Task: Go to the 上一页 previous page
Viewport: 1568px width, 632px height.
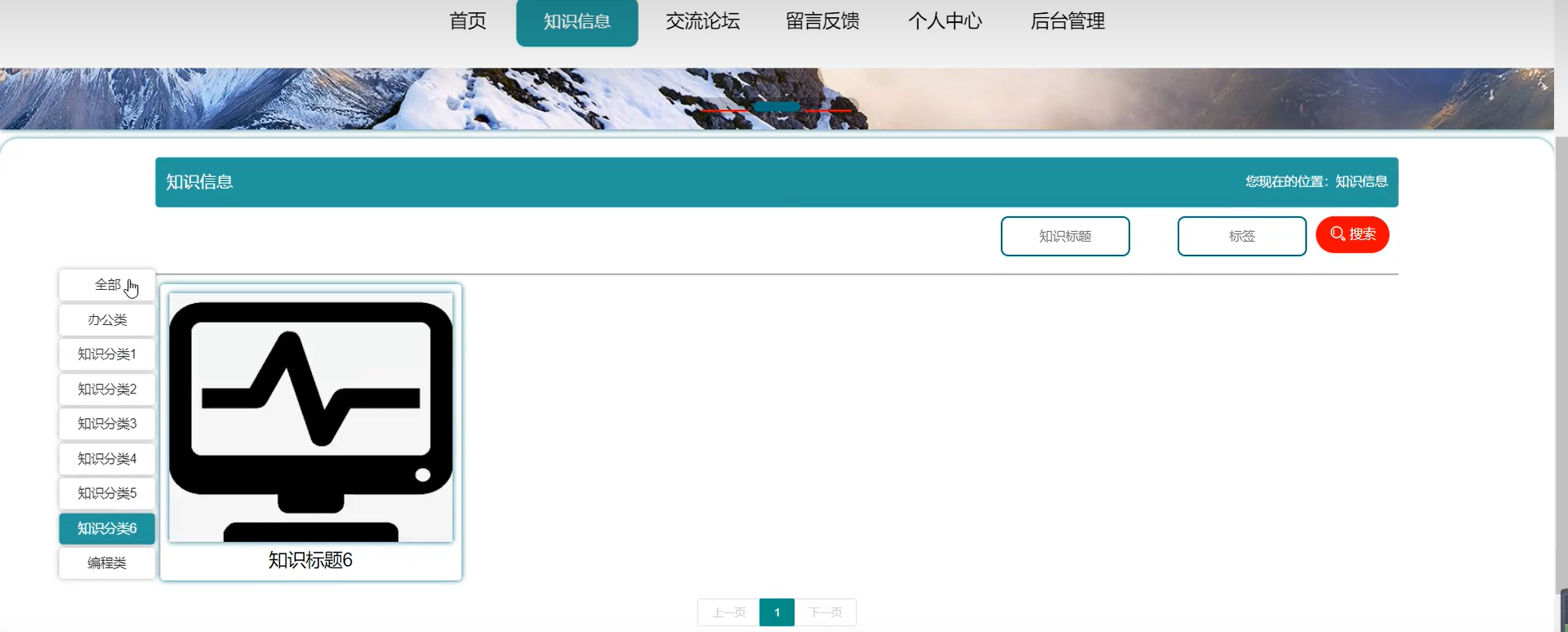Action: click(x=728, y=612)
